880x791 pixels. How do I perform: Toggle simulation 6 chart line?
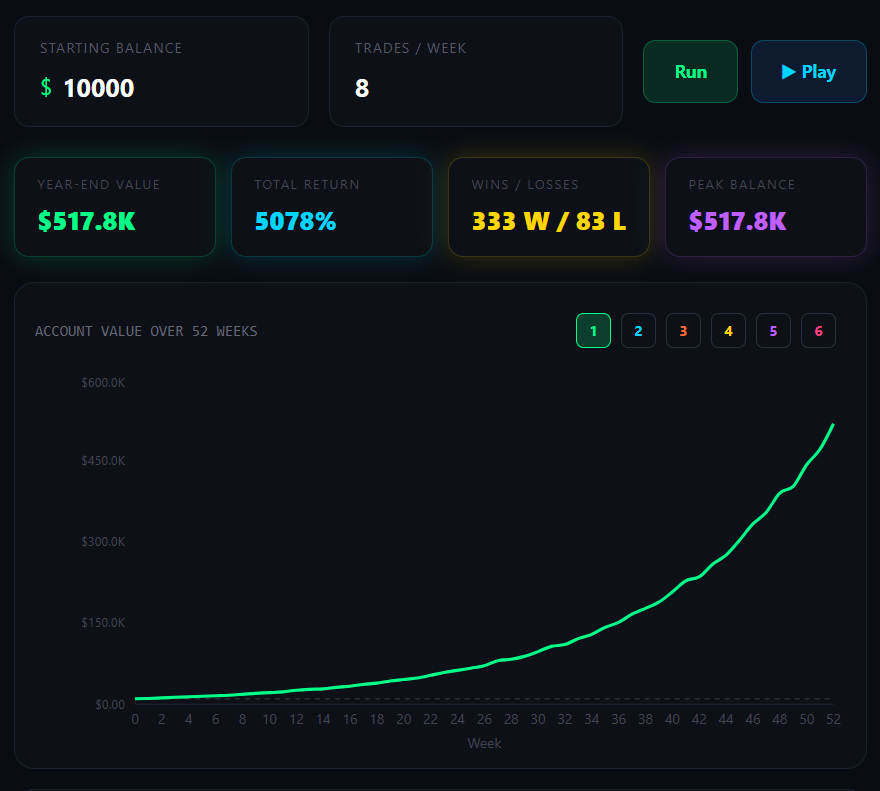tap(818, 331)
